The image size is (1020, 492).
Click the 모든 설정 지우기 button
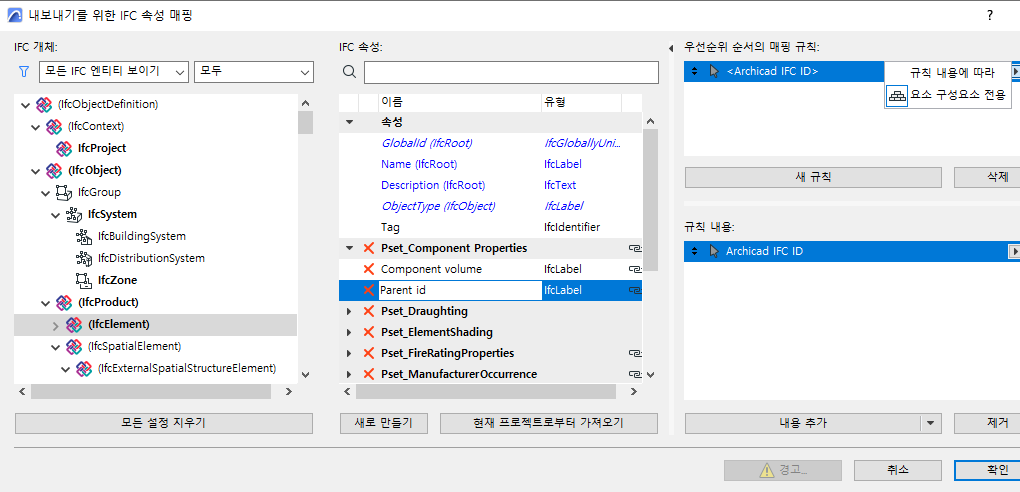[x=164, y=423]
